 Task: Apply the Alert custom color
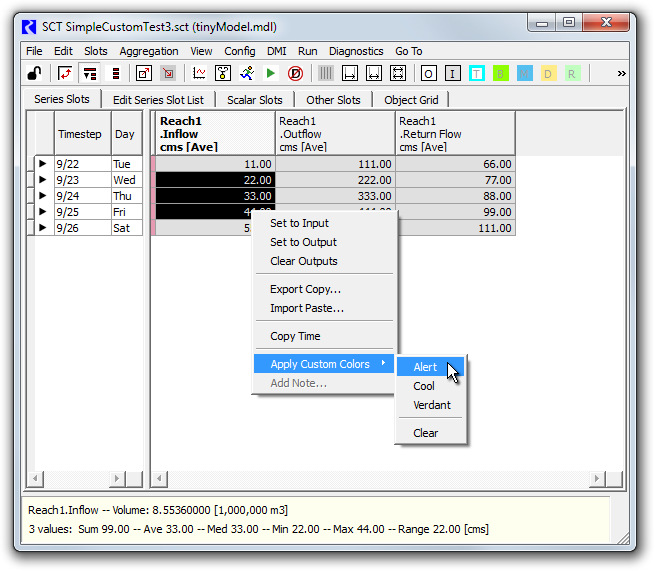[x=430, y=367]
